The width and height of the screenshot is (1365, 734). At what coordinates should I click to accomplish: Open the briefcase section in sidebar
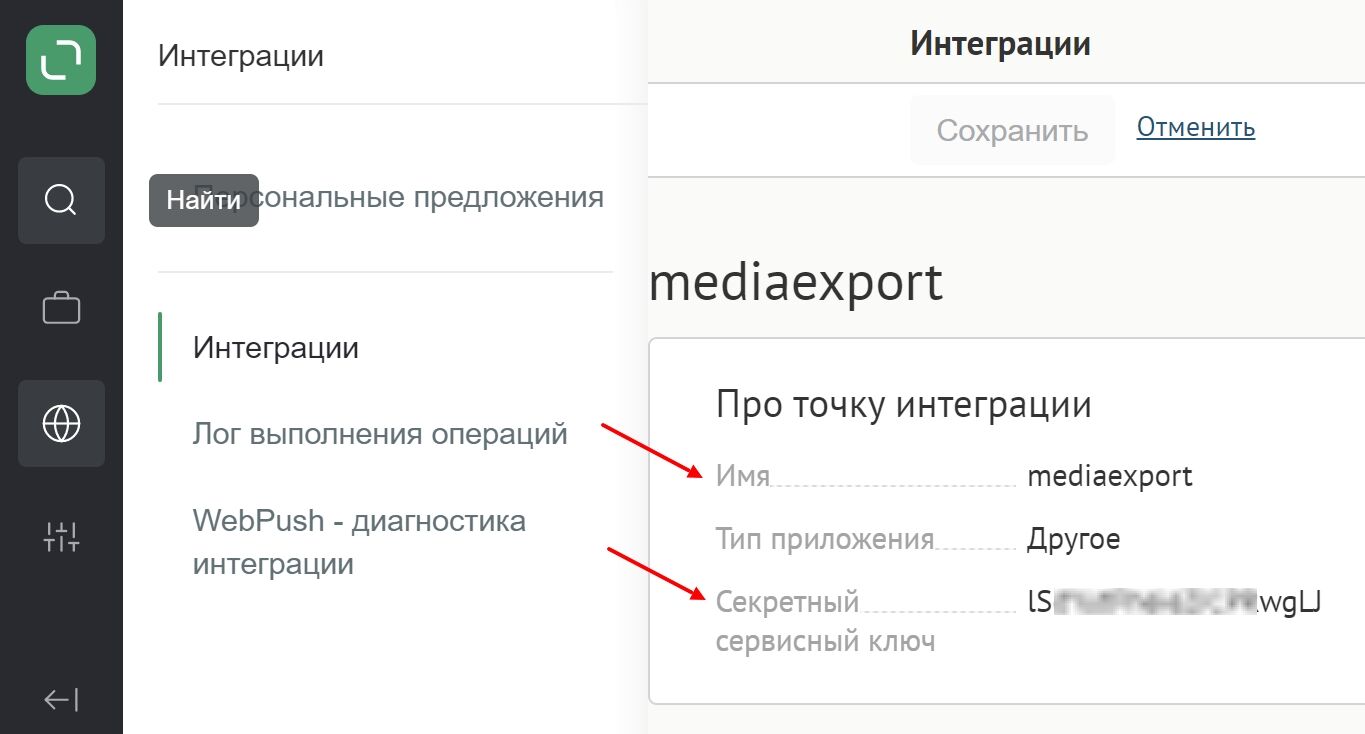(61, 308)
